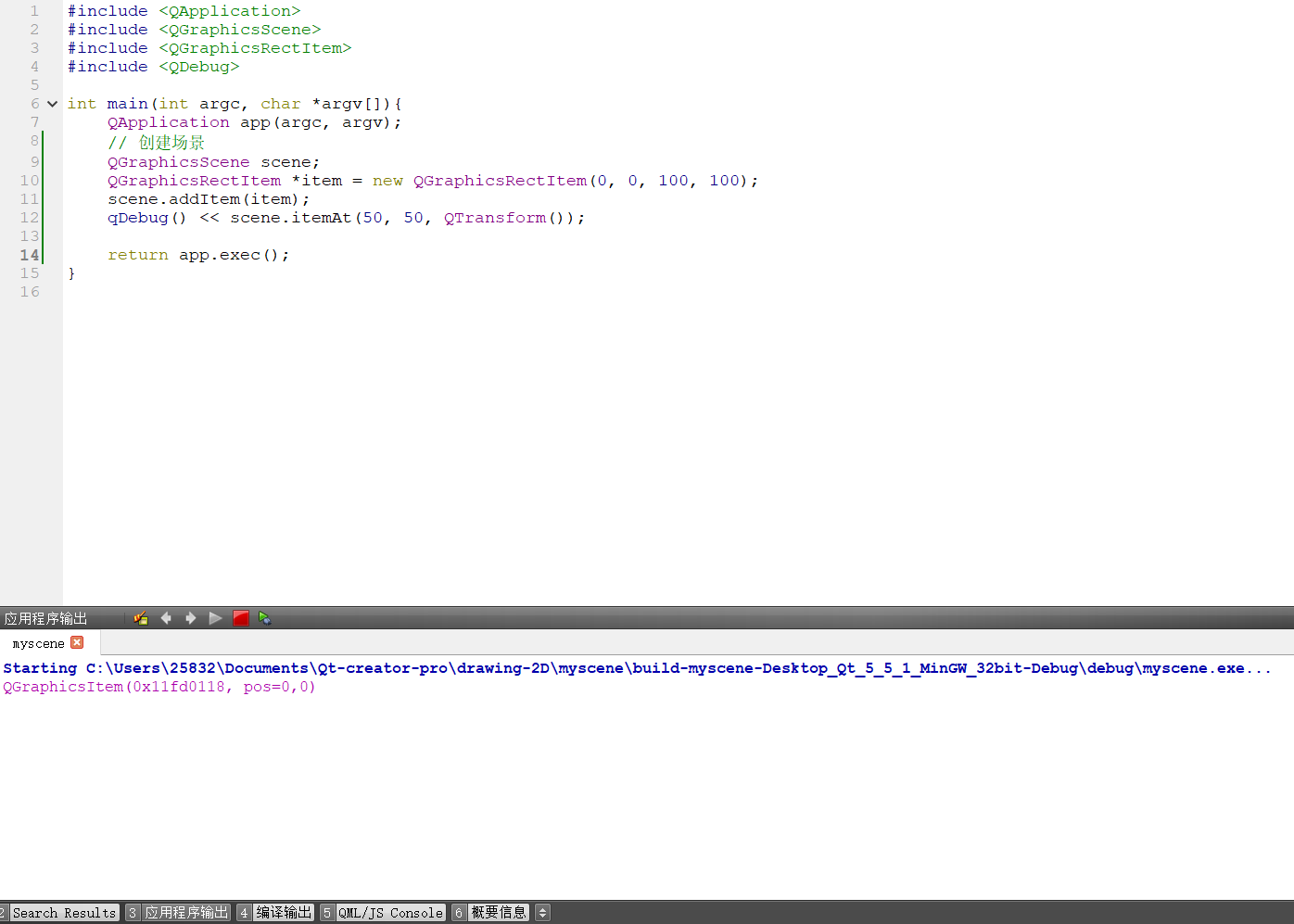Viewport: 1294px width, 924px height.
Task: Collapse the main function fold arrow
Action: (53, 104)
